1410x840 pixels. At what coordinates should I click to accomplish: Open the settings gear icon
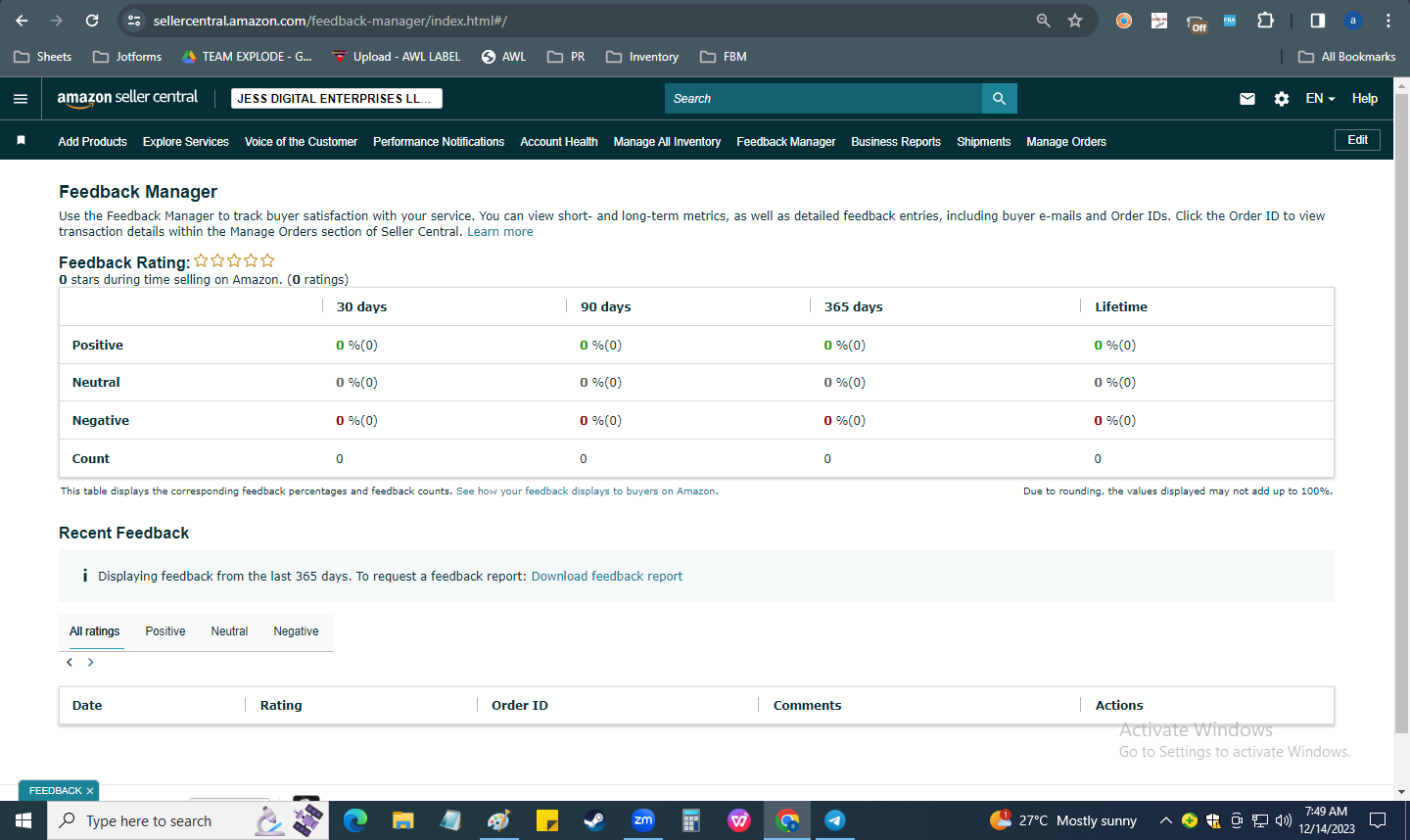[x=1282, y=99]
